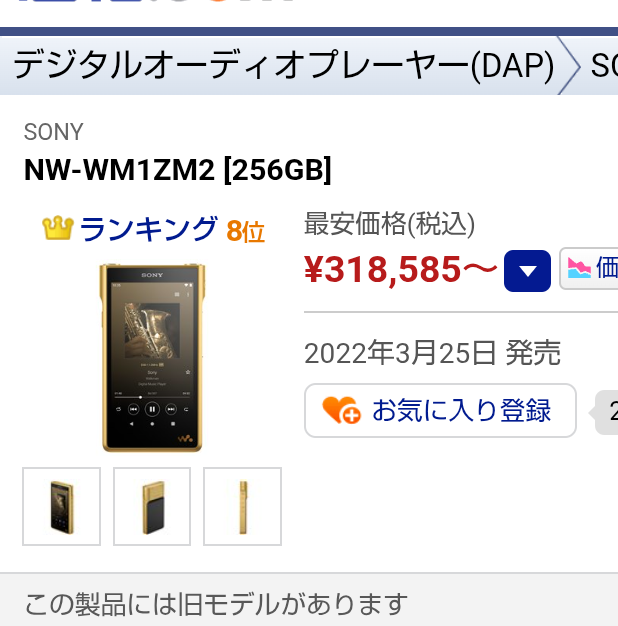Click the breadcrumb chevron after DAP

point(568,65)
